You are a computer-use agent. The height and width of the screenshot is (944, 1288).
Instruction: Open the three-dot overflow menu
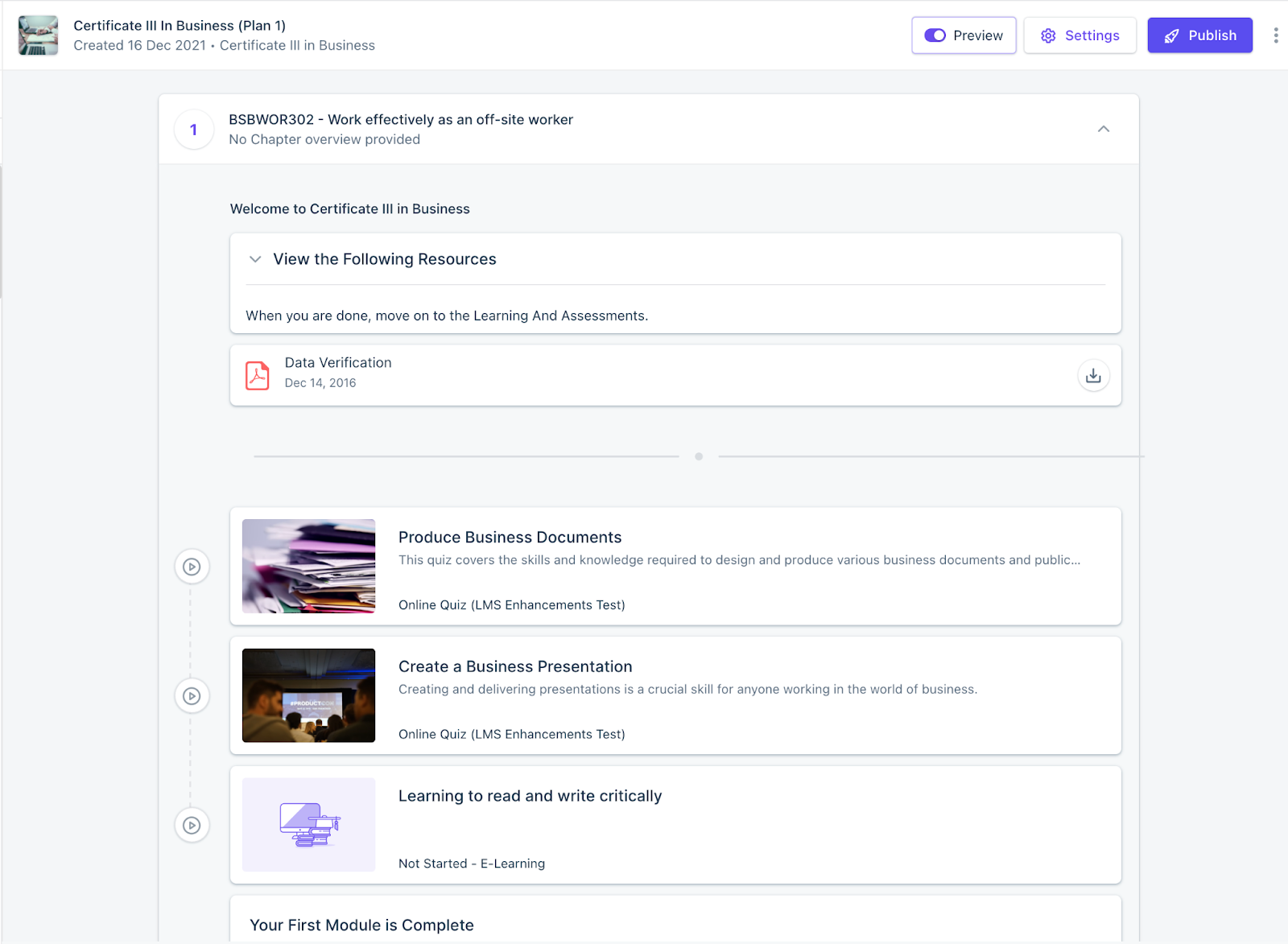(1274, 35)
